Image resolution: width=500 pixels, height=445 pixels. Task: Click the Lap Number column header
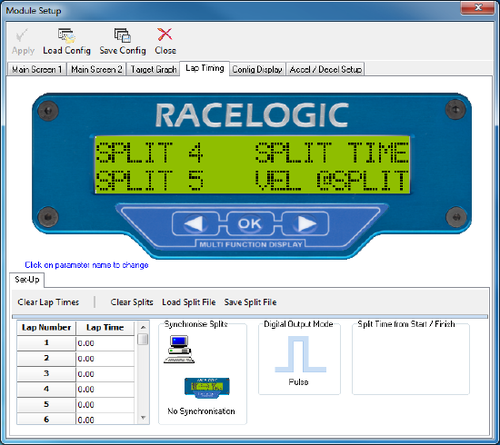[x=46, y=328]
